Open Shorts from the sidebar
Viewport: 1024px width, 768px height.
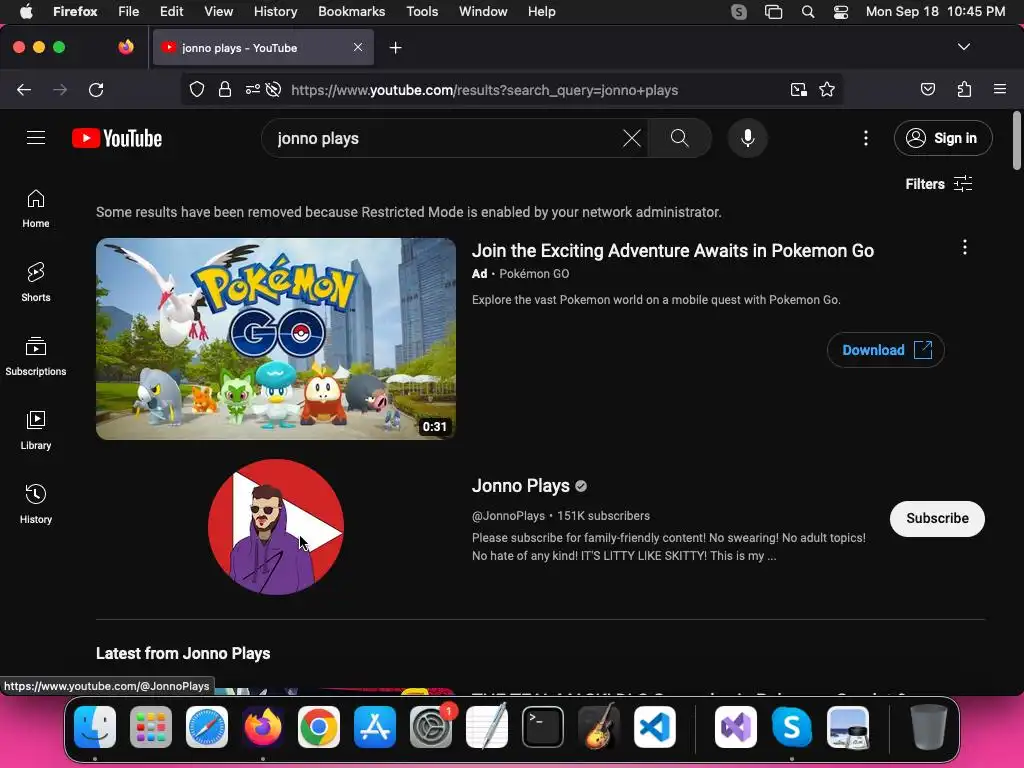coord(36,283)
